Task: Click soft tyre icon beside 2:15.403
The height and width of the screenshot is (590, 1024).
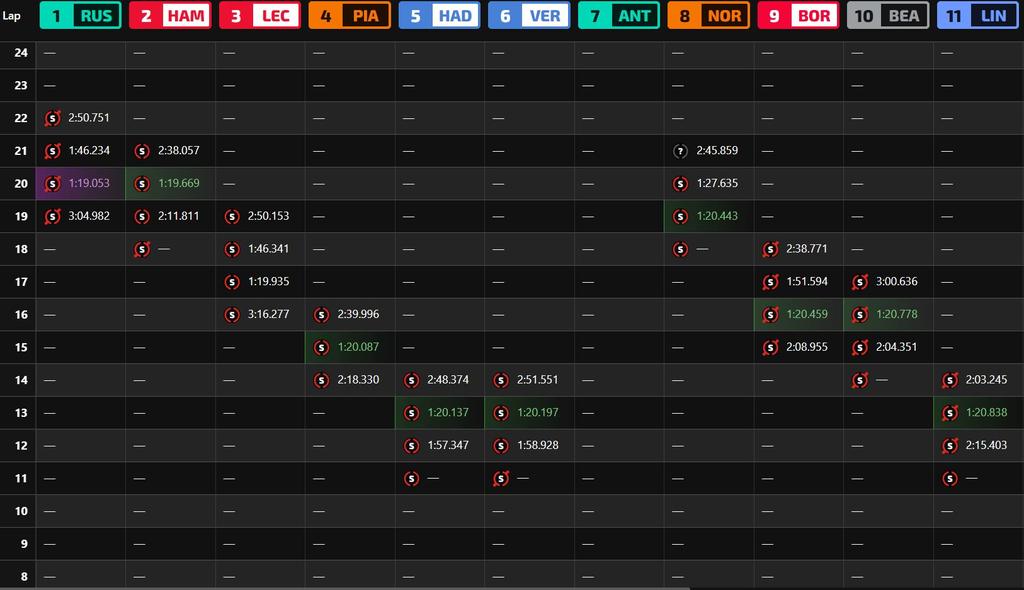Action: pos(950,445)
